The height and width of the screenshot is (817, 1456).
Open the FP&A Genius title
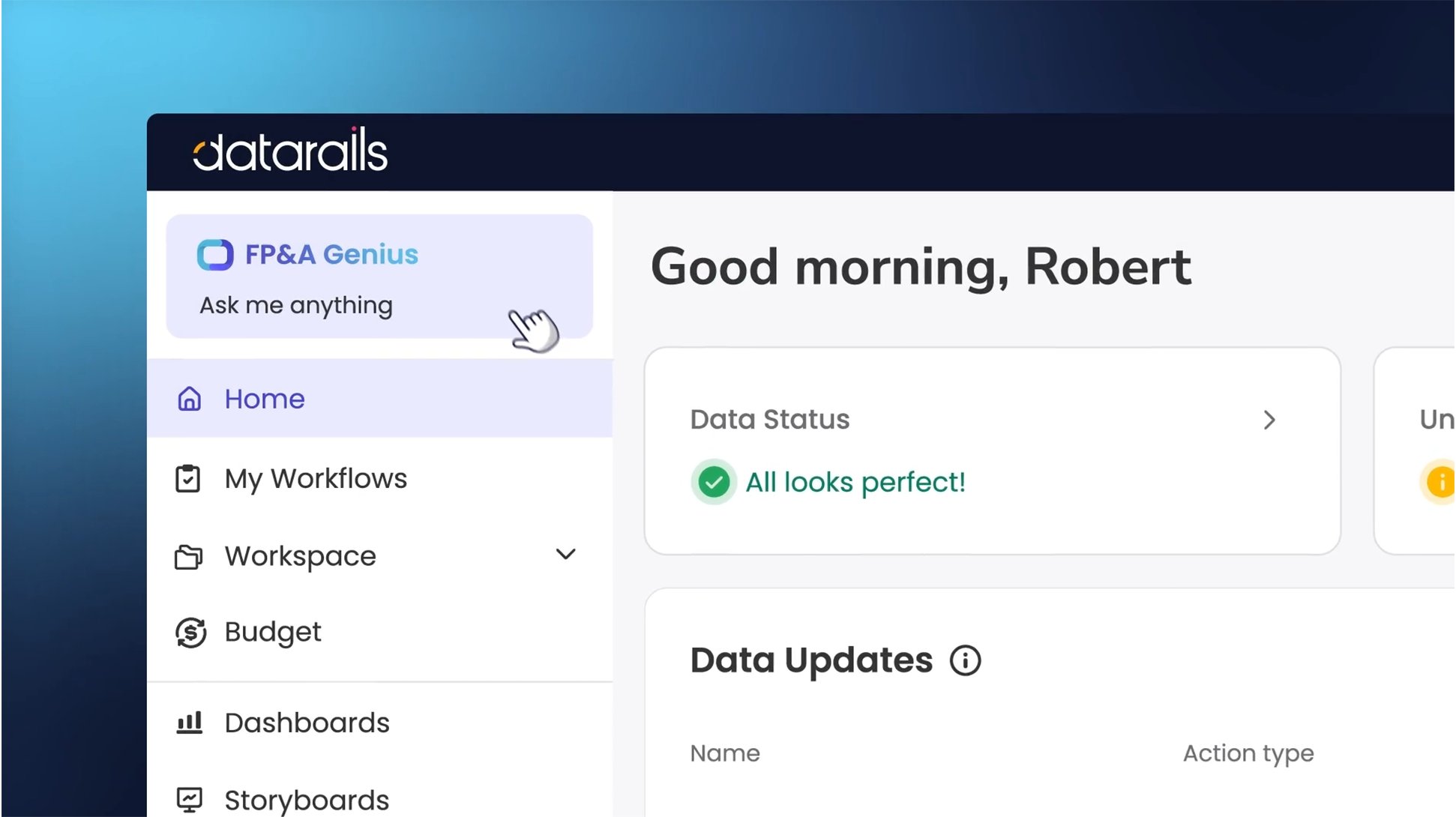[x=331, y=255]
